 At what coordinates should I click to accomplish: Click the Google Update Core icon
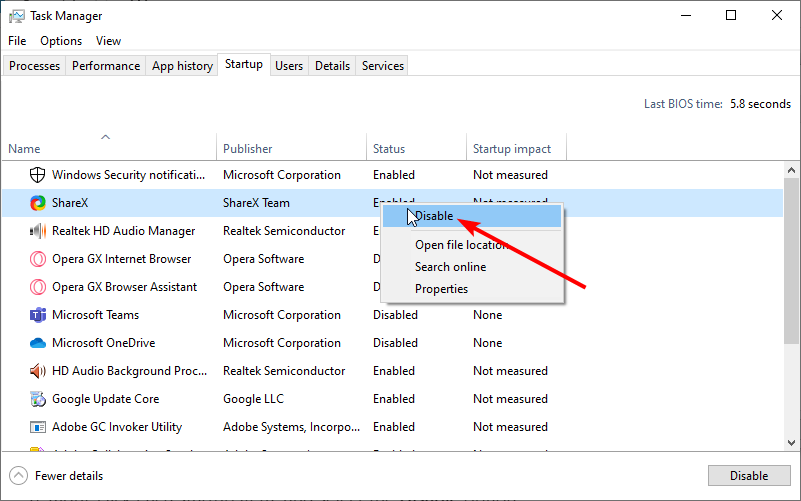point(38,399)
